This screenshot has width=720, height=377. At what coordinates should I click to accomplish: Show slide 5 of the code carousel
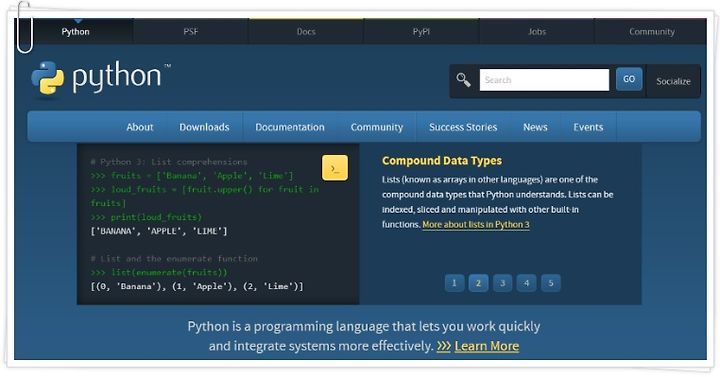tap(551, 283)
